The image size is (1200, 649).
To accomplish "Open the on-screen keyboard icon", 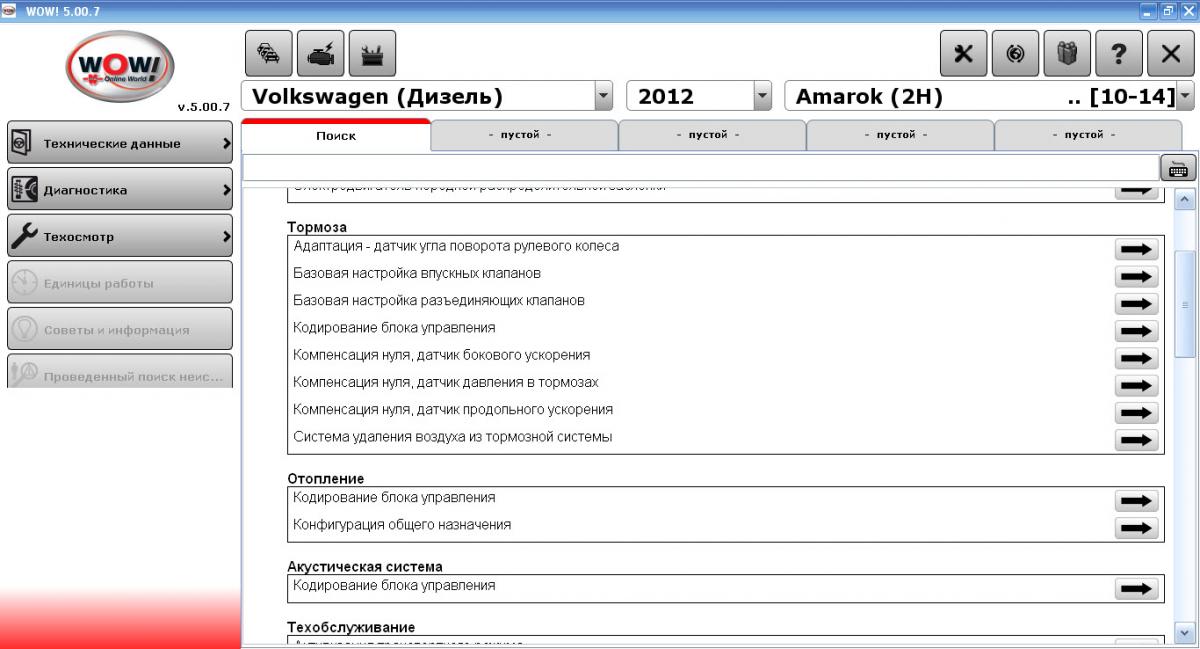I will tap(1179, 168).
